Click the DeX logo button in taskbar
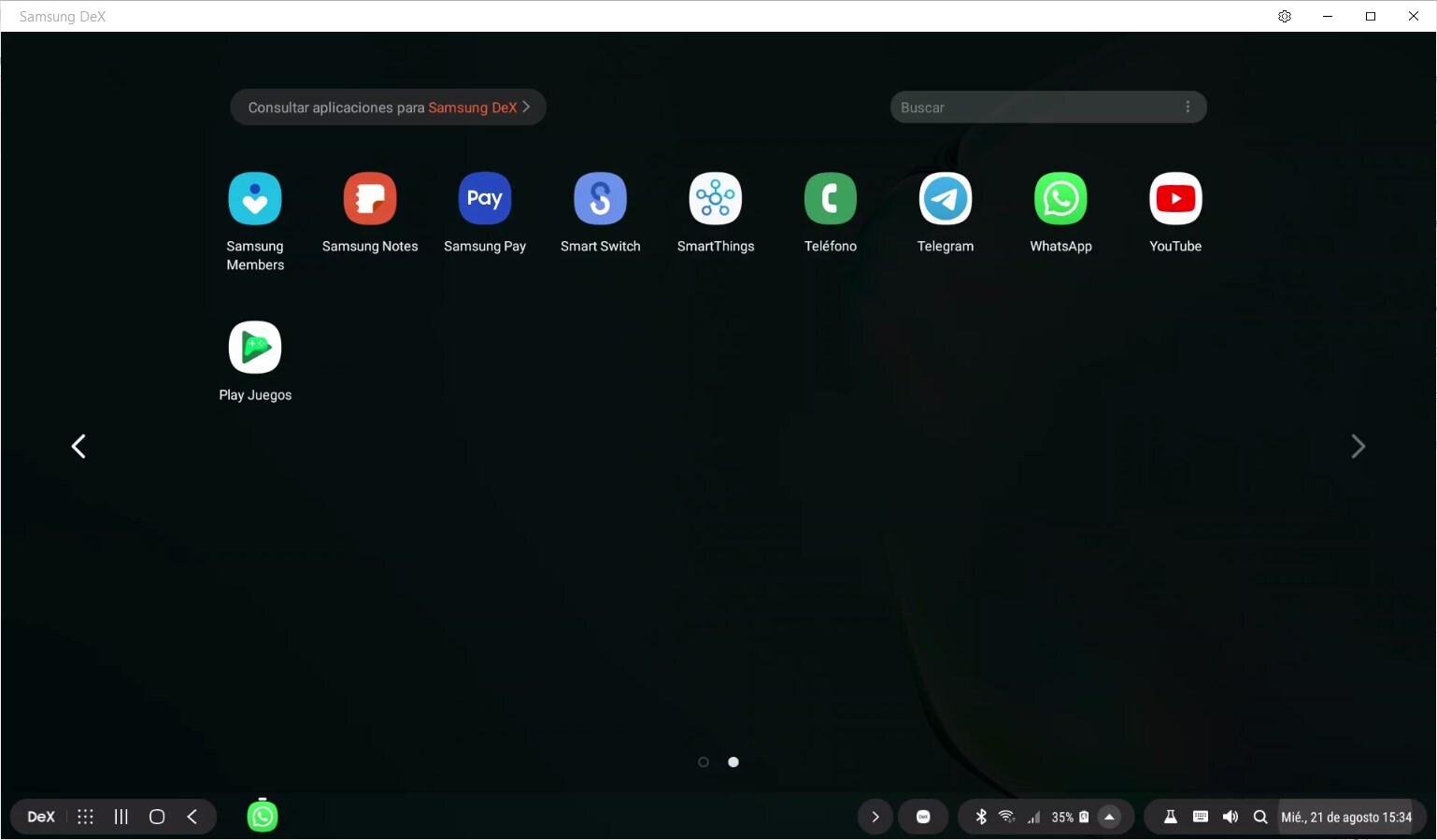The width and height of the screenshot is (1437, 840). click(41, 817)
